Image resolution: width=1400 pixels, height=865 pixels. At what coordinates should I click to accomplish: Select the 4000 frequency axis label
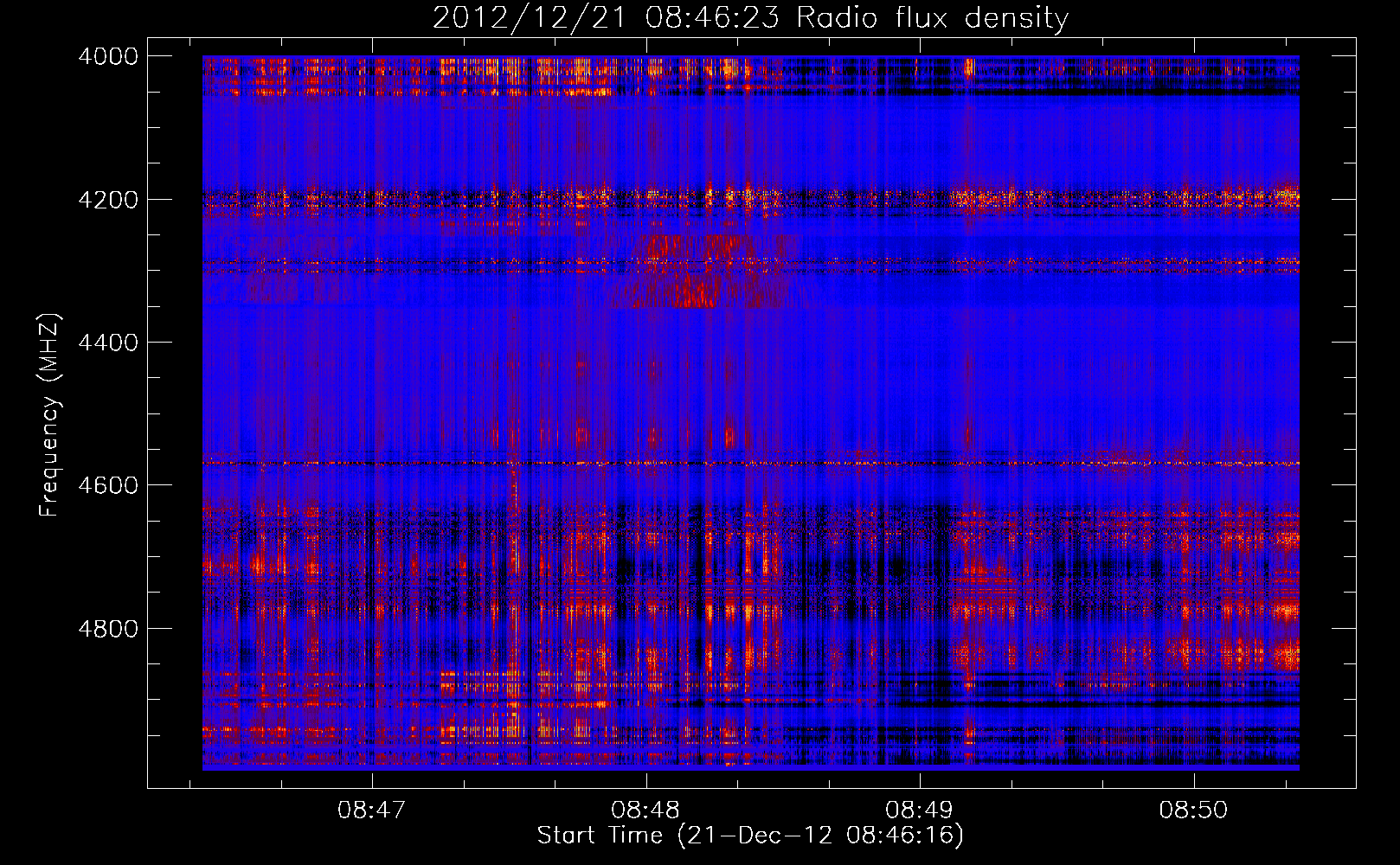point(108,56)
